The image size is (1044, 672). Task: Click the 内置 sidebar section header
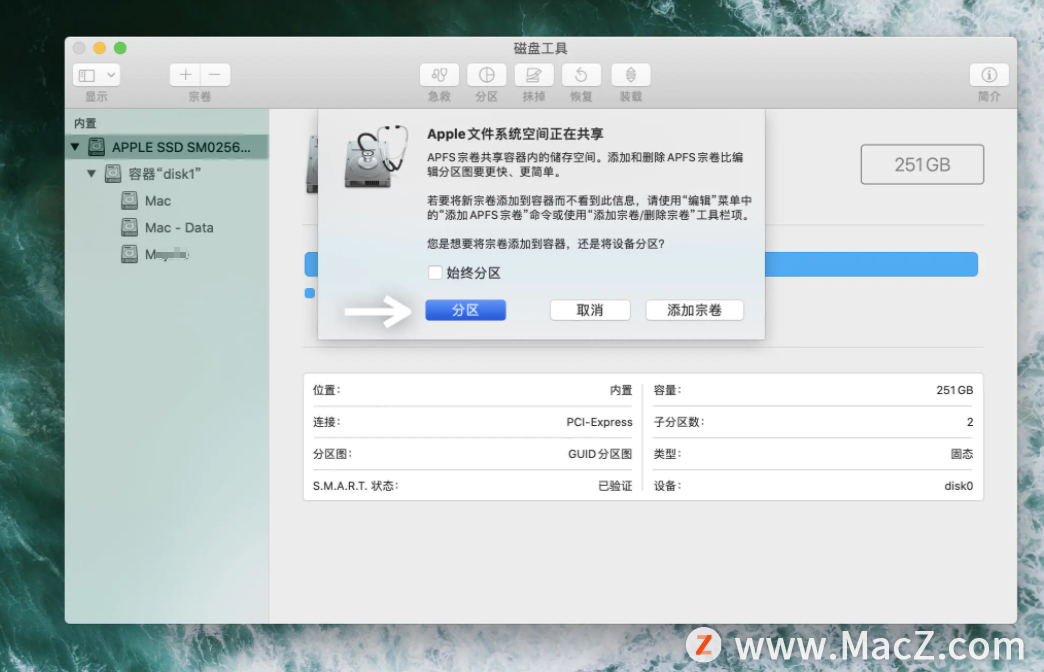(x=85, y=123)
